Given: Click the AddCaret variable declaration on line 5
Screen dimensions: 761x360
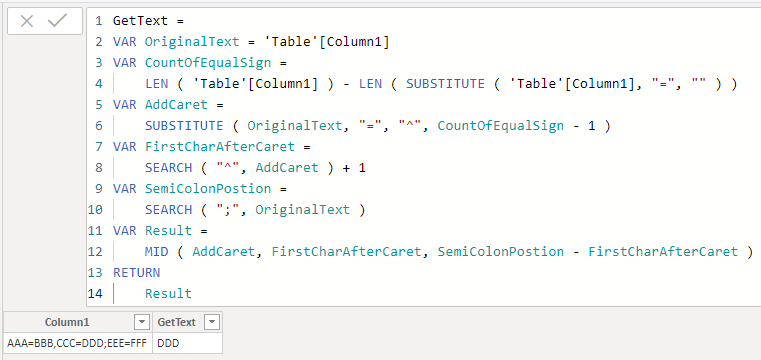Looking at the screenshot, I should (x=176, y=105).
